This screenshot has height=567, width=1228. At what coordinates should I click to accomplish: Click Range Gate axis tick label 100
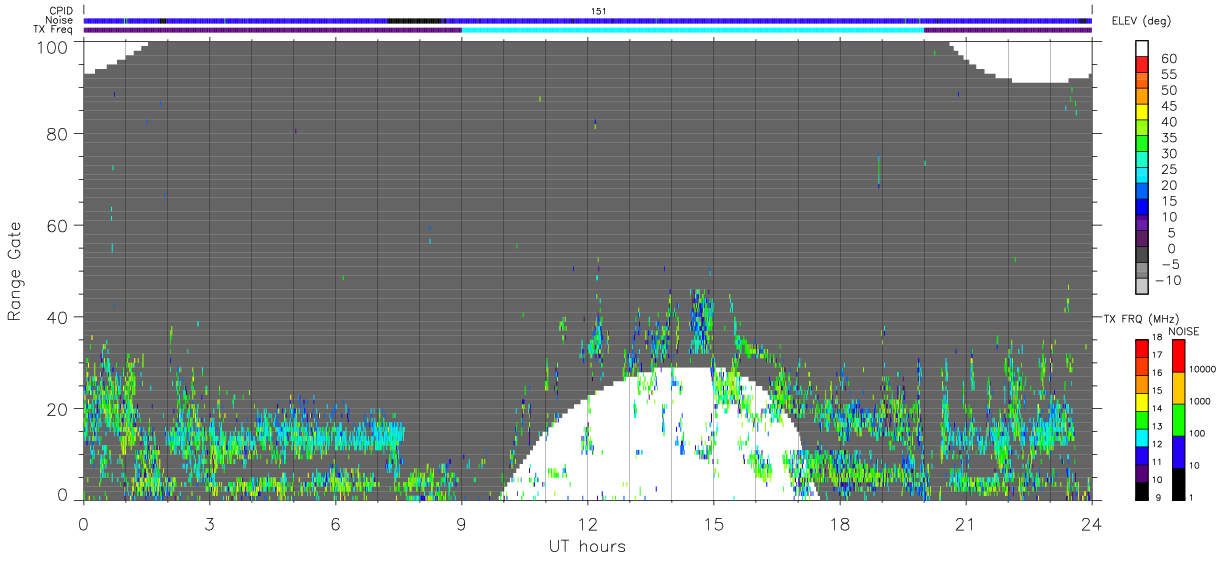(x=52, y=46)
